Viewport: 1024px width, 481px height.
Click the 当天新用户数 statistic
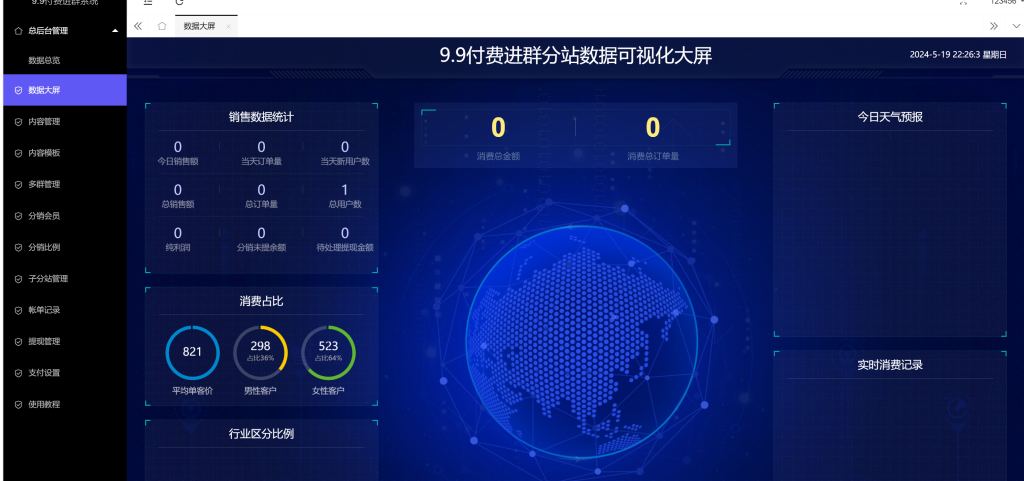point(345,154)
